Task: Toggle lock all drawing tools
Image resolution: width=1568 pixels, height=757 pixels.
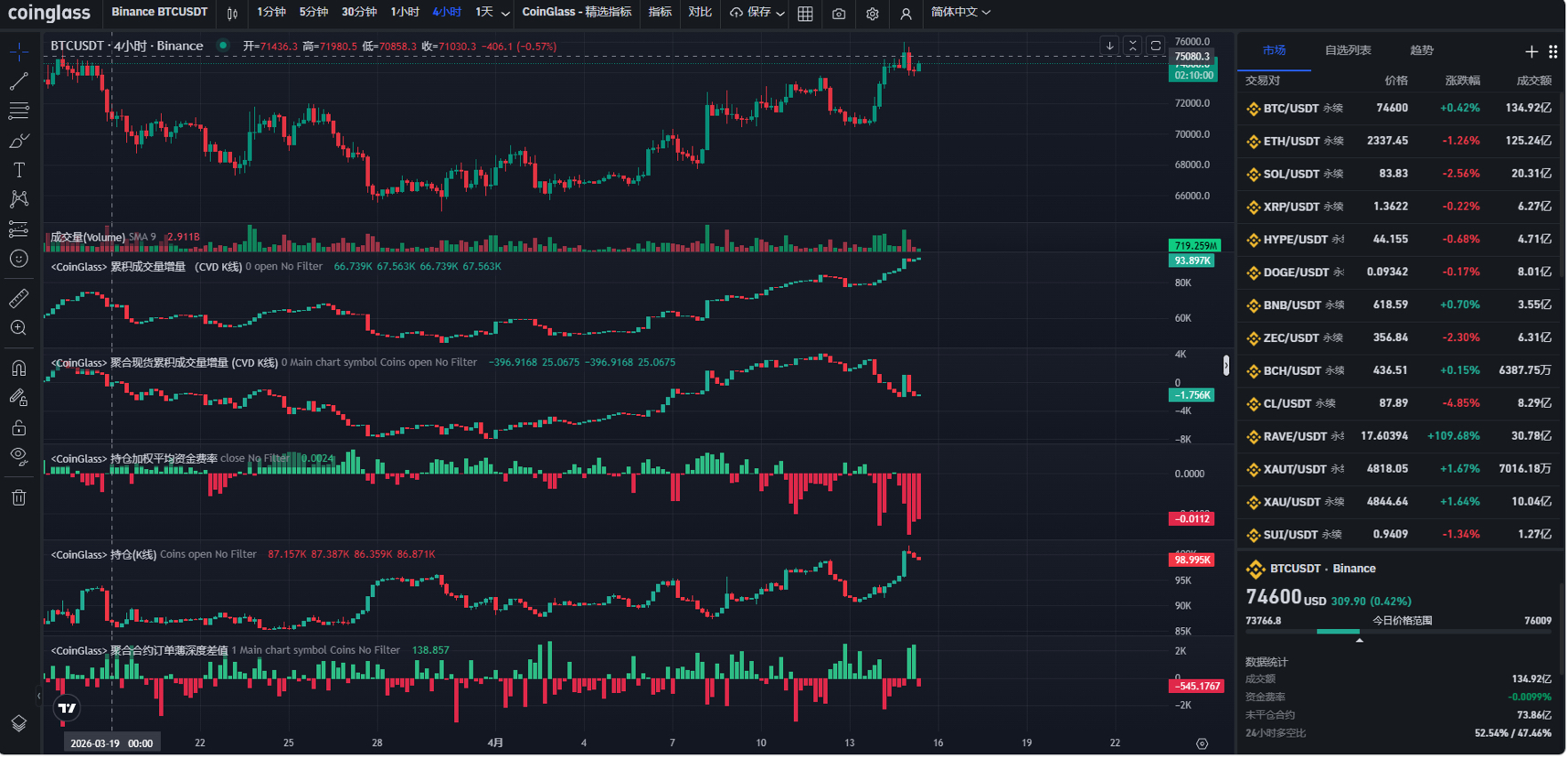Action: point(18,427)
